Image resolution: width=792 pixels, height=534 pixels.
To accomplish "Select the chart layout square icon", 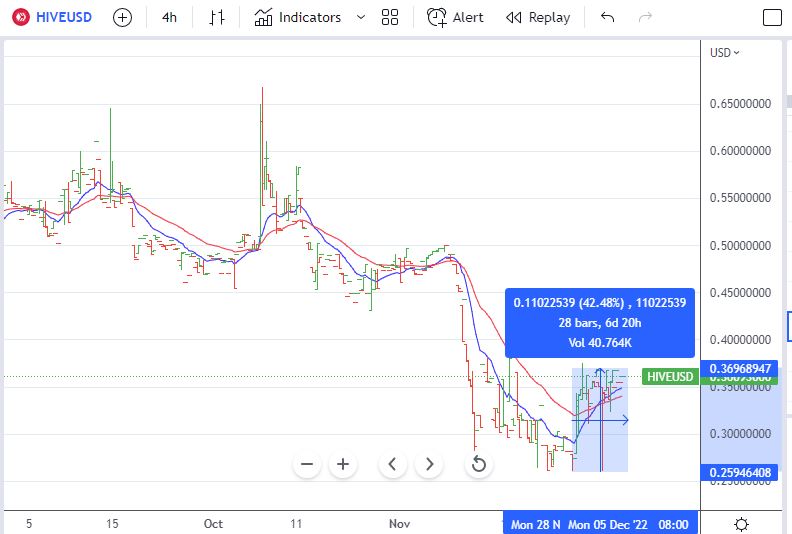I will (x=772, y=18).
